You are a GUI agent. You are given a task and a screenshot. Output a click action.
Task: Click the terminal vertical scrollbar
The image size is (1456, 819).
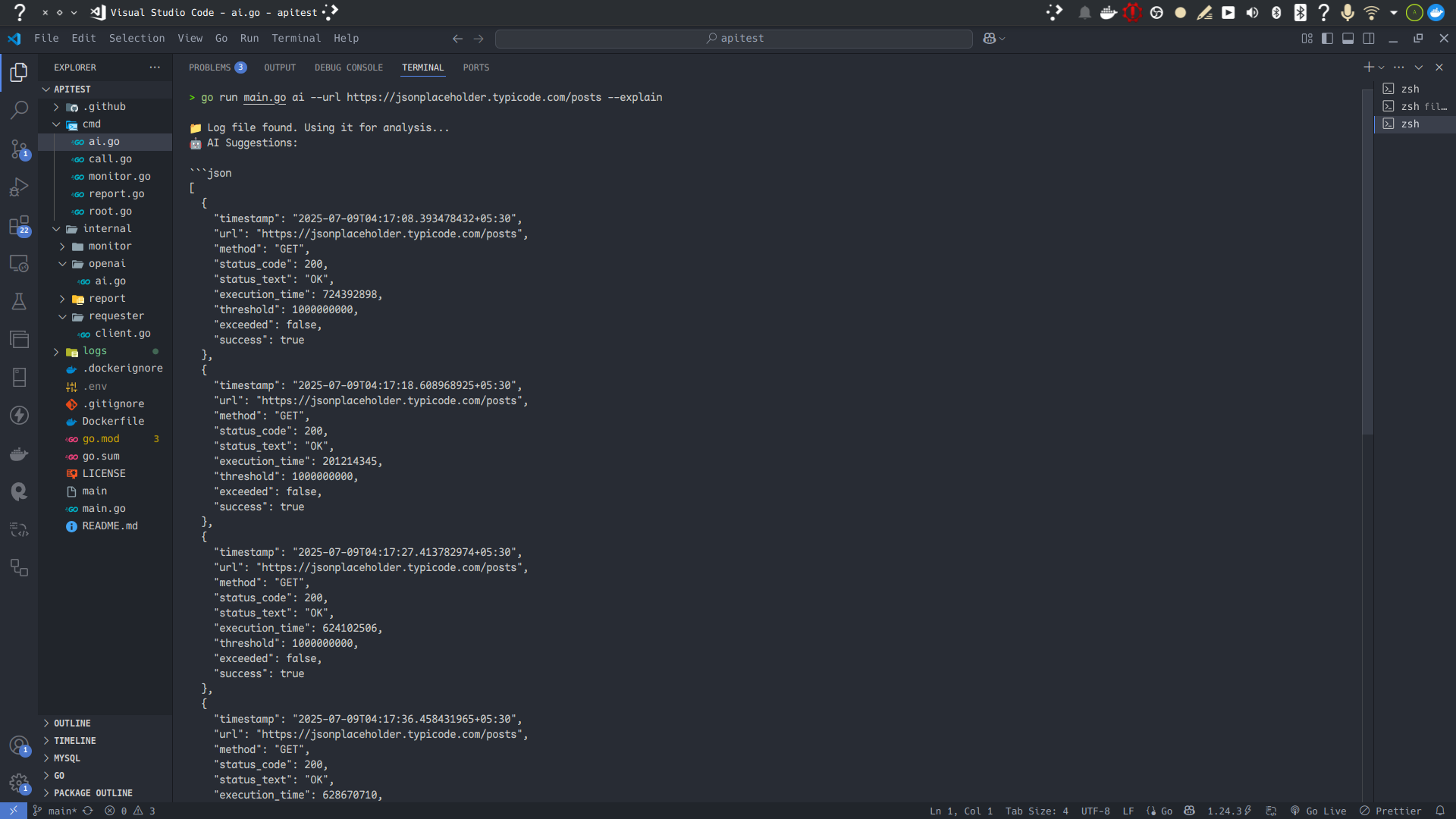point(1367,262)
